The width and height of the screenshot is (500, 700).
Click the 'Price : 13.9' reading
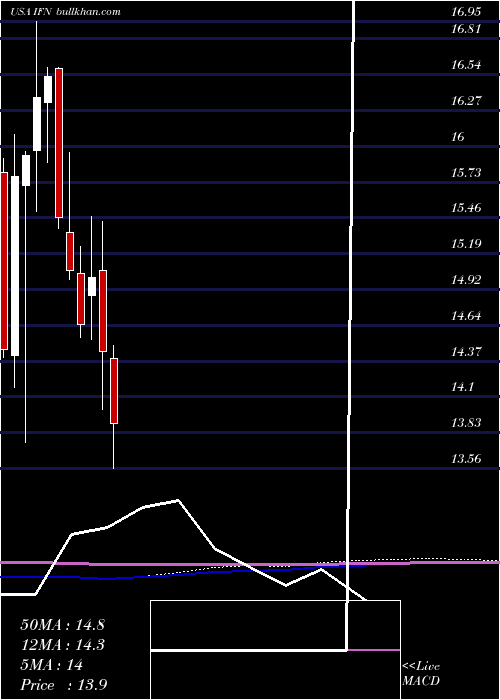coord(63,685)
